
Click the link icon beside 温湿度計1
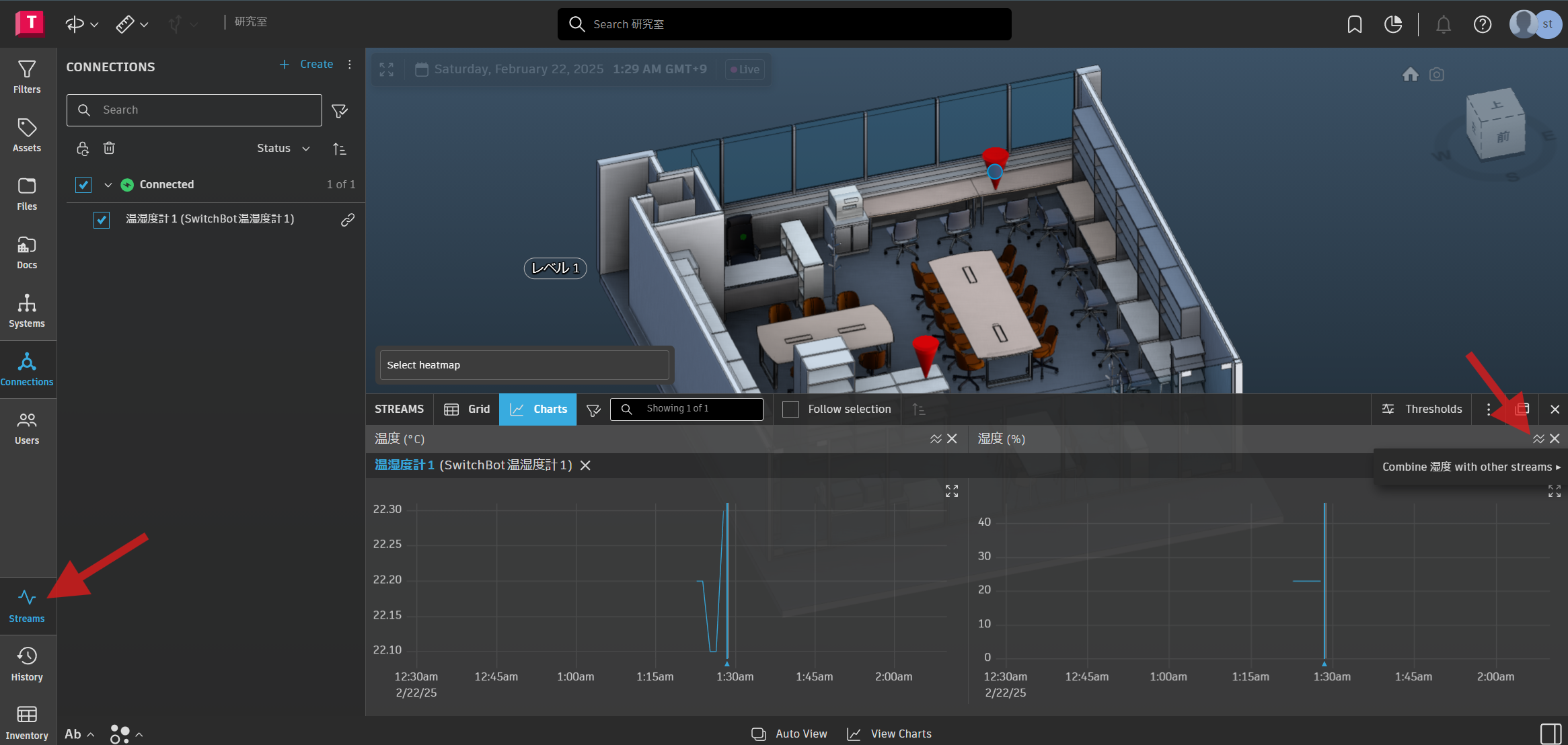pos(347,220)
